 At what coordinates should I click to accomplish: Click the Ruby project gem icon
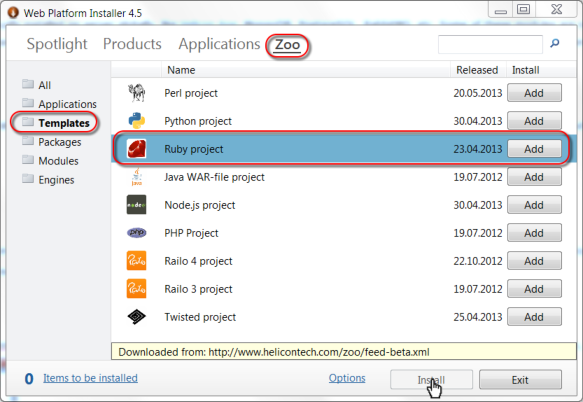136,149
